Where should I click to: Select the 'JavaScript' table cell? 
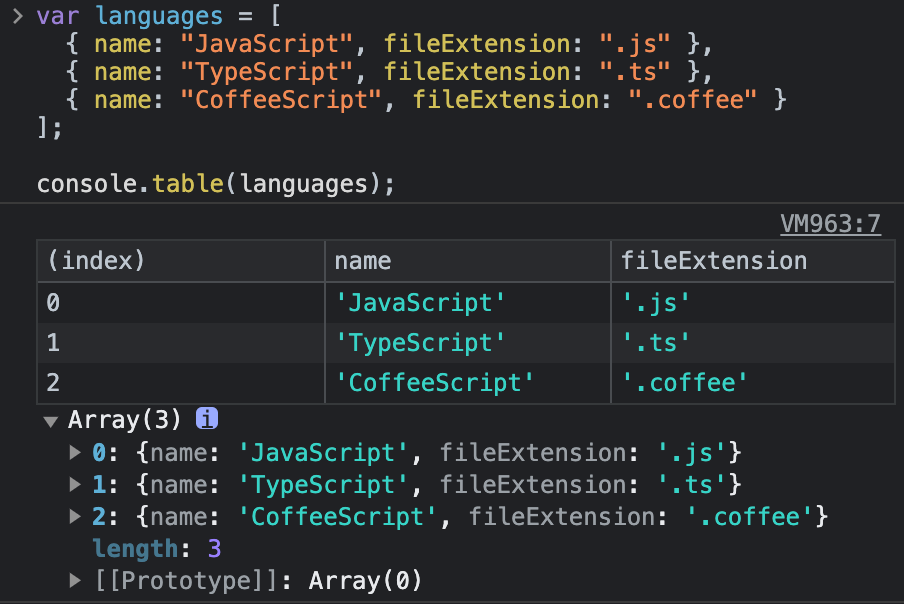(468, 303)
